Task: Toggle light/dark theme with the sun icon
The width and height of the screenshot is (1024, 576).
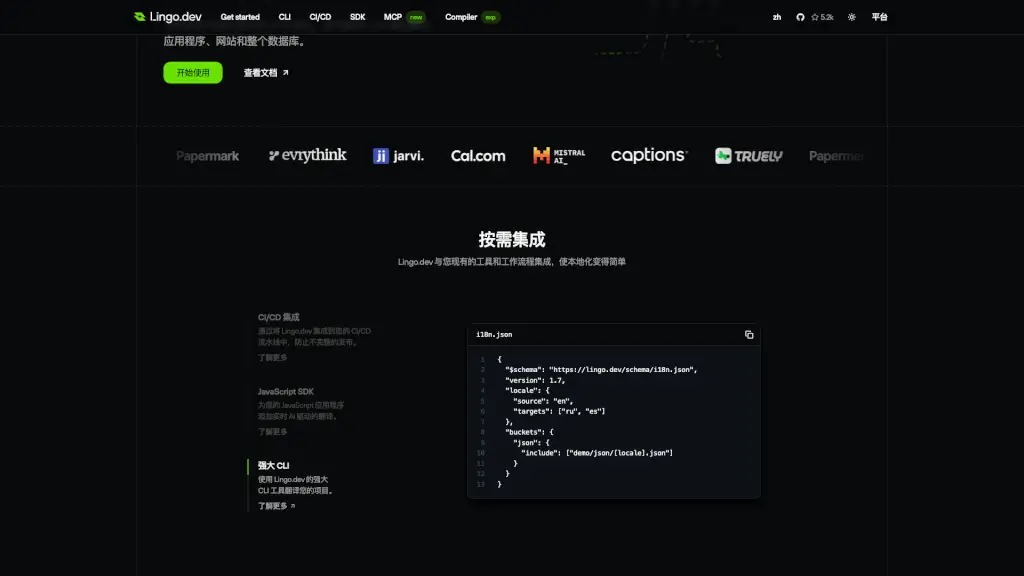Action: click(851, 16)
